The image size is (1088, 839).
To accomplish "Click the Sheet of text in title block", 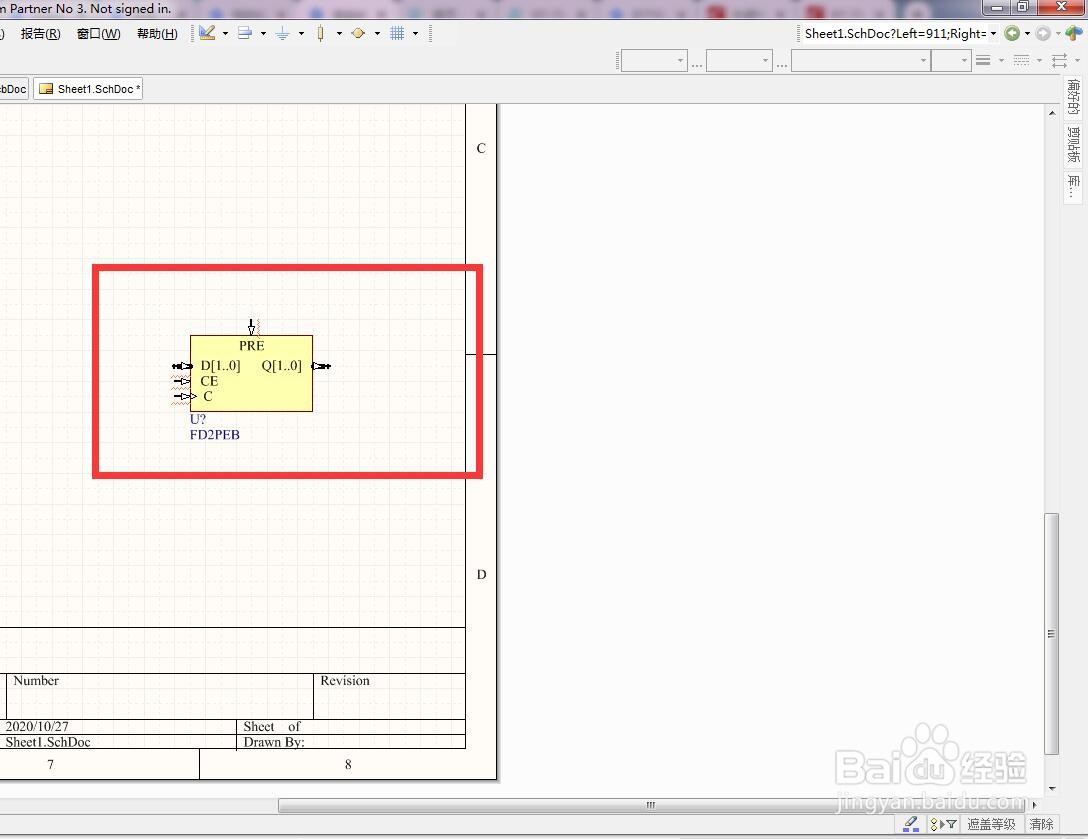I will coord(272,727).
